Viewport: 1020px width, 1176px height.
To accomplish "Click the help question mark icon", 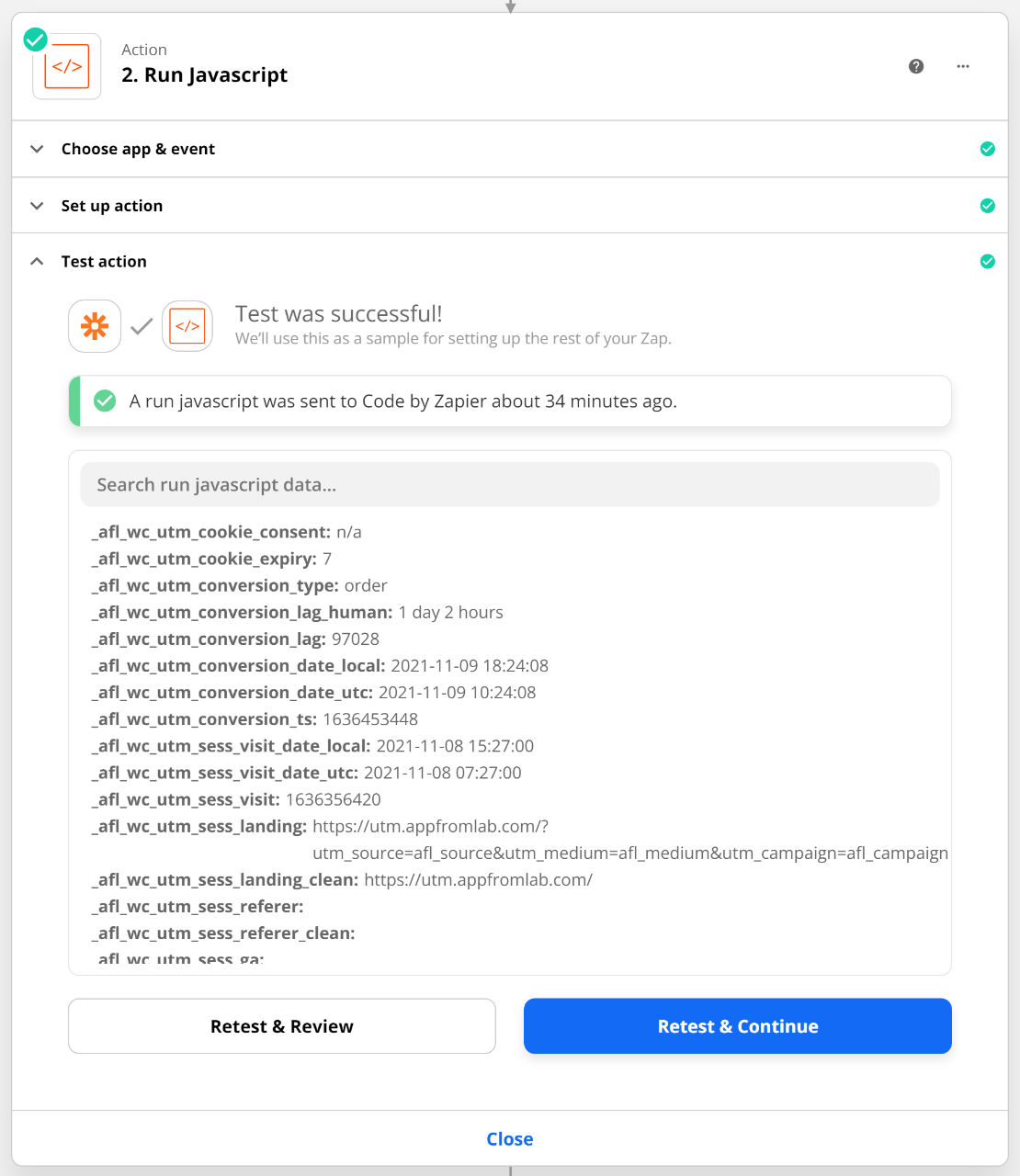I will coord(916,66).
